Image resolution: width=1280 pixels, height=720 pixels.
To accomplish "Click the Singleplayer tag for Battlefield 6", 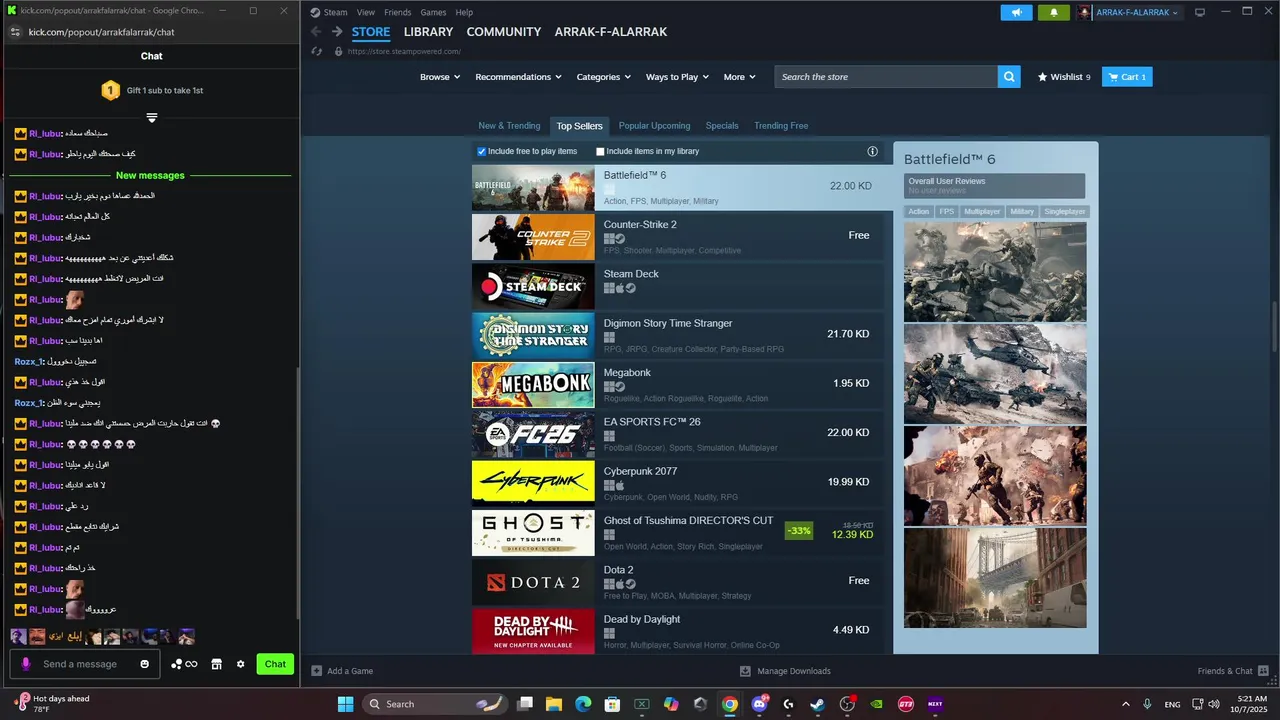I will 1065,212.
